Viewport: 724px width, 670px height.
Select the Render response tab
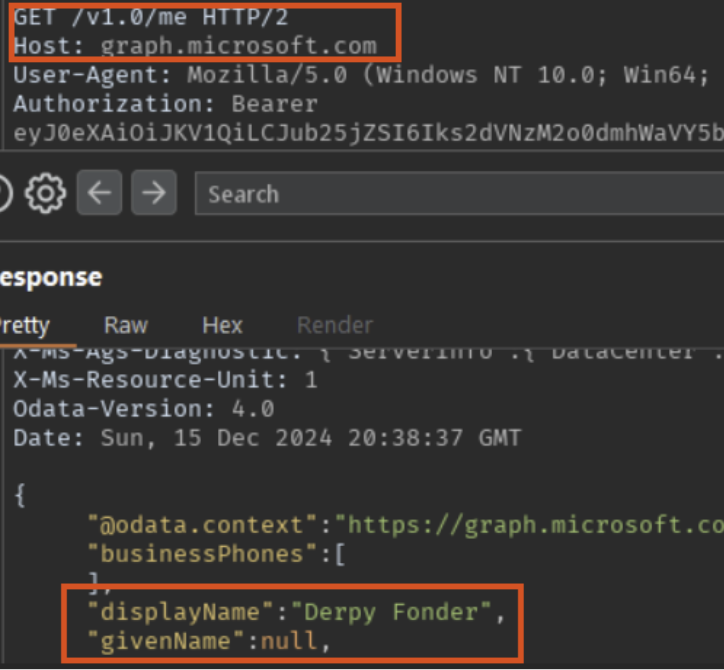click(x=334, y=325)
